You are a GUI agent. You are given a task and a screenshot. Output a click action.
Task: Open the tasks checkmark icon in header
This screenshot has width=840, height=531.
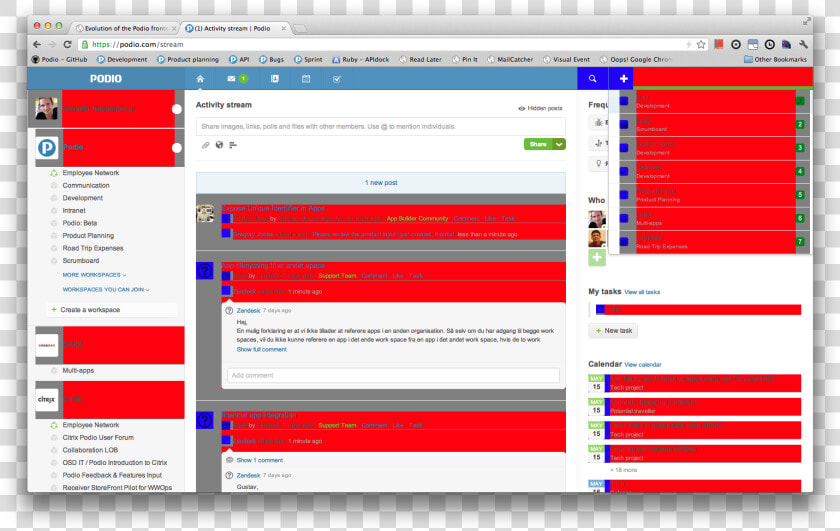(x=337, y=79)
